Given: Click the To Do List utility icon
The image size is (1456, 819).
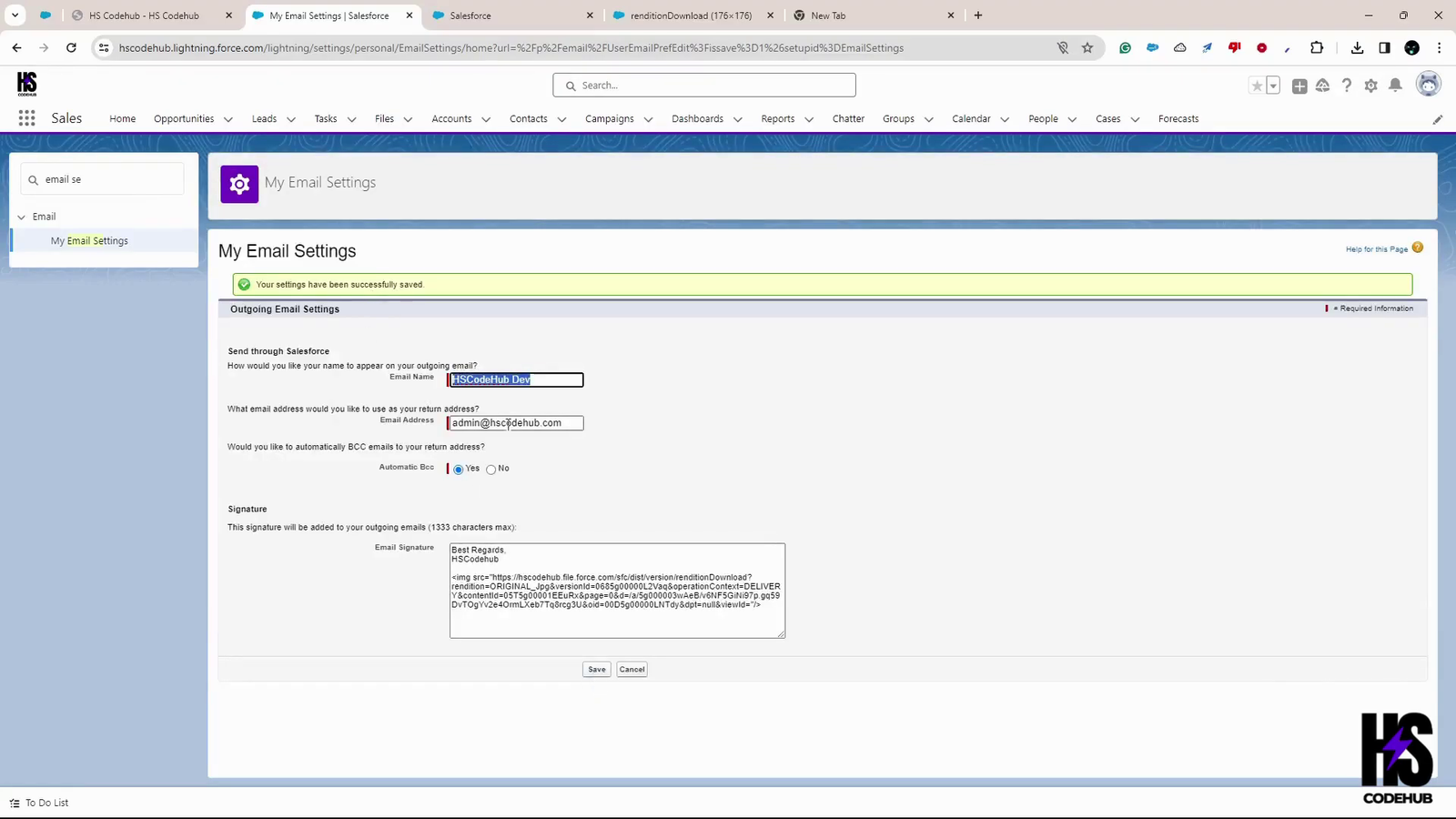Looking at the screenshot, I should [15, 803].
